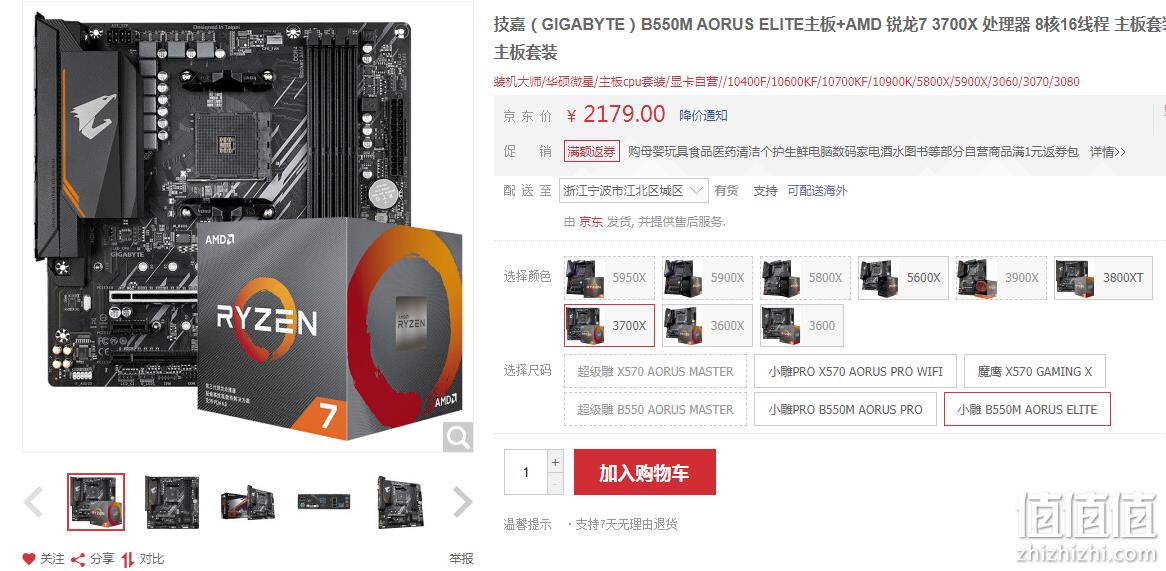This screenshot has width=1166, height=571.
Task: Select the second motherboard thumbnail image
Action: point(172,502)
